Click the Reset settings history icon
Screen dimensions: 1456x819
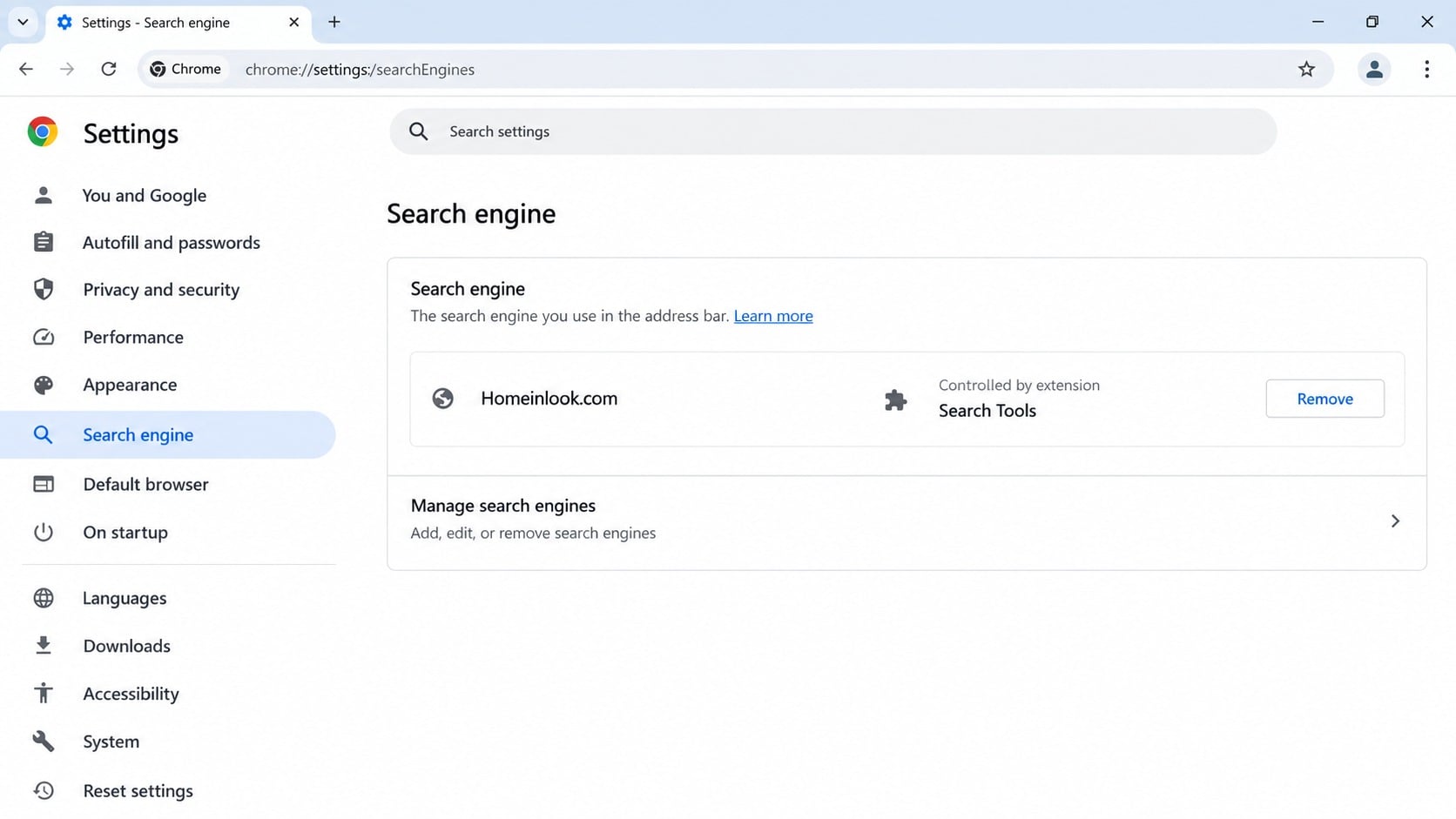coord(44,790)
